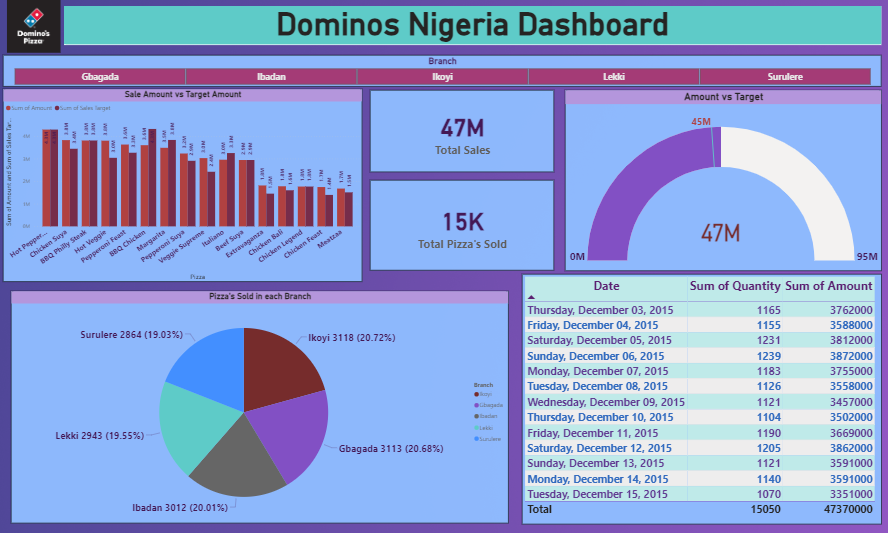Select the Total Pizza's Sold card
The height and width of the screenshot is (533, 888).
pyautogui.click(x=461, y=225)
